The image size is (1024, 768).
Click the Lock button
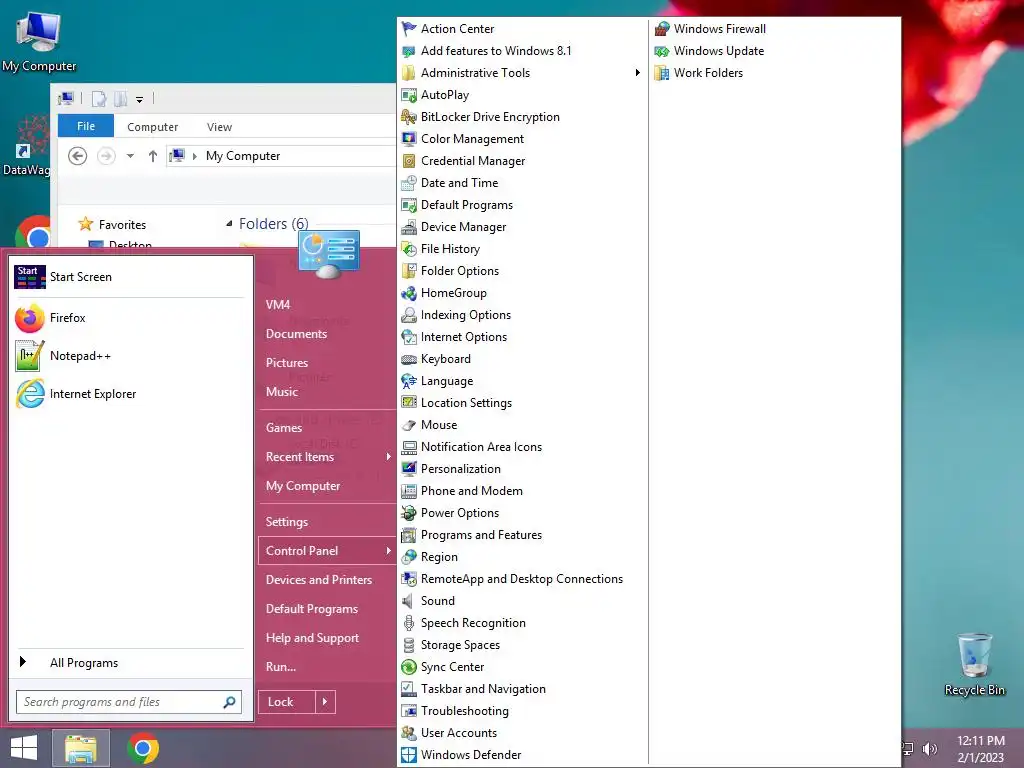pyautogui.click(x=287, y=702)
